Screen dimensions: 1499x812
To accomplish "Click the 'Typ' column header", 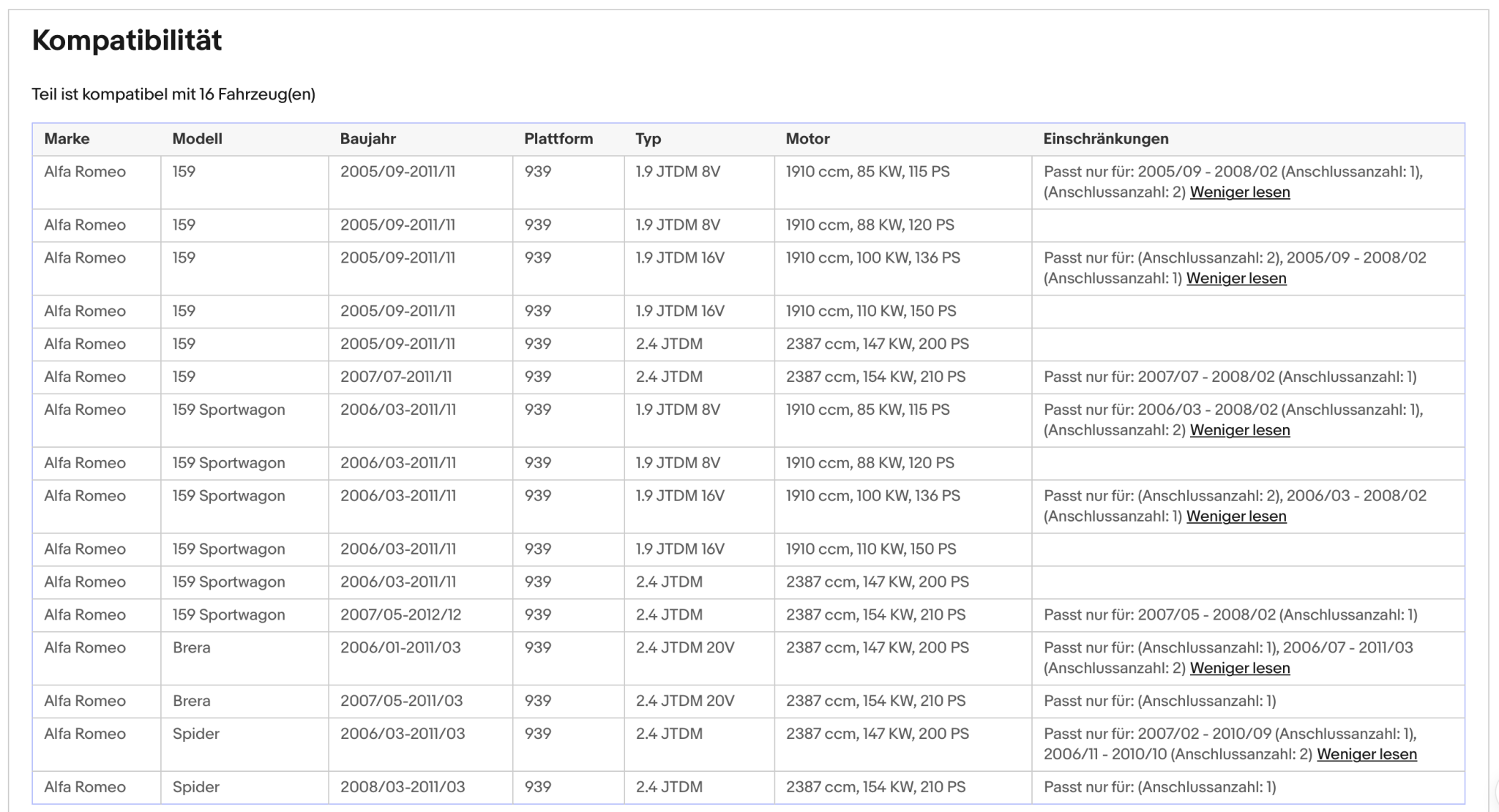I will click(x=648, y=139).
